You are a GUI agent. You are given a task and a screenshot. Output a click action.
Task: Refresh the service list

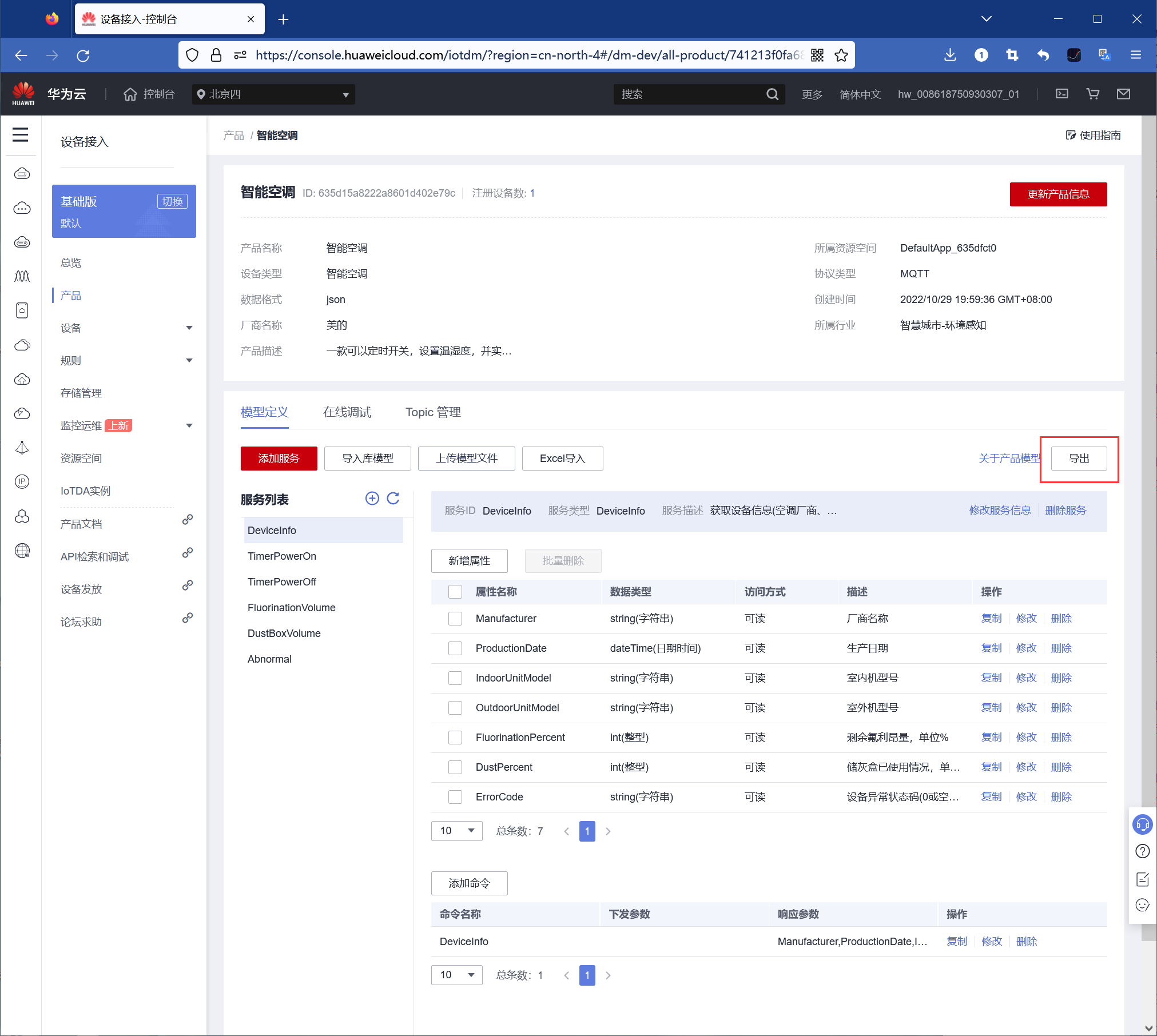pos(393,499)
